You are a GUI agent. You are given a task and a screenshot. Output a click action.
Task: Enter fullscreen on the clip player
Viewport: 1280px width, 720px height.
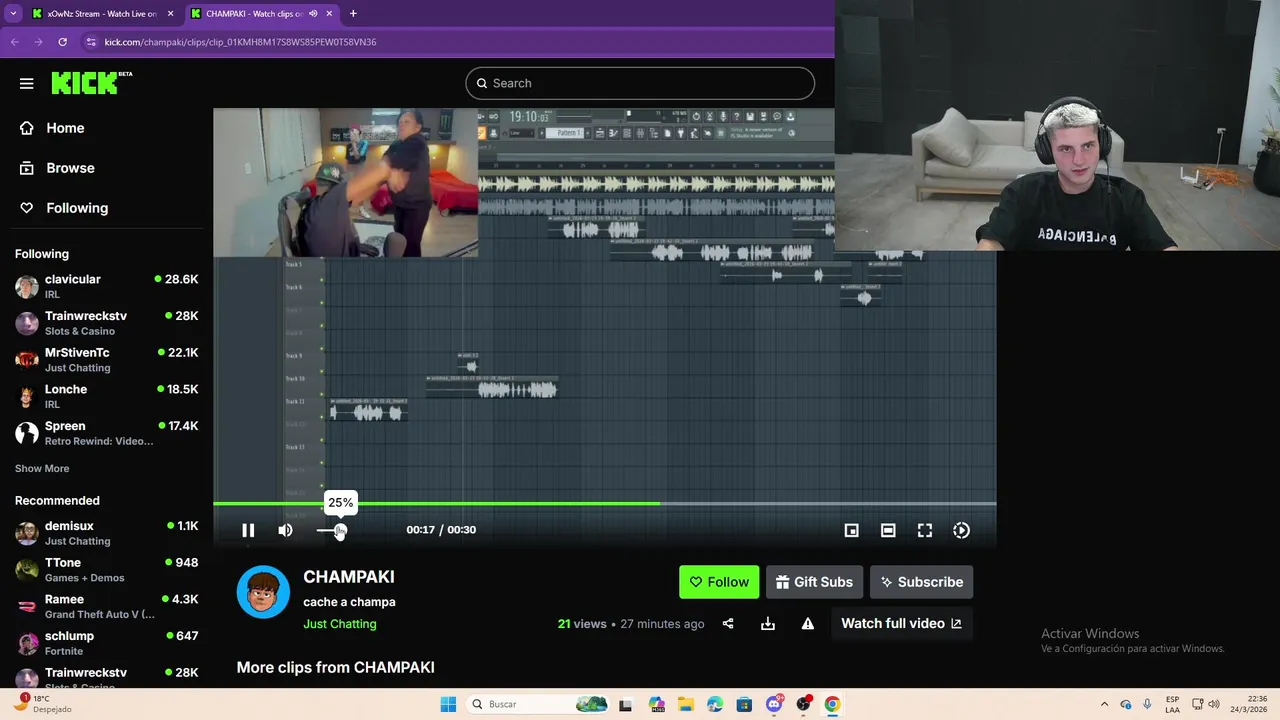click(x=925, y=530)
